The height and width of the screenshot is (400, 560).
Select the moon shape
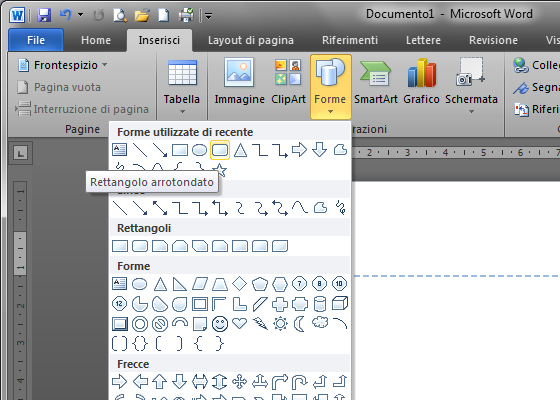[x=299, y=324]
